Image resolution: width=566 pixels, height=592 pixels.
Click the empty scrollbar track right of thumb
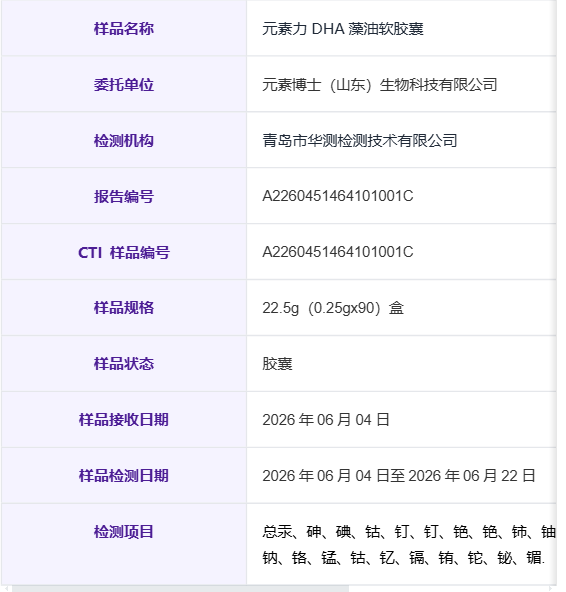(448, 589)
